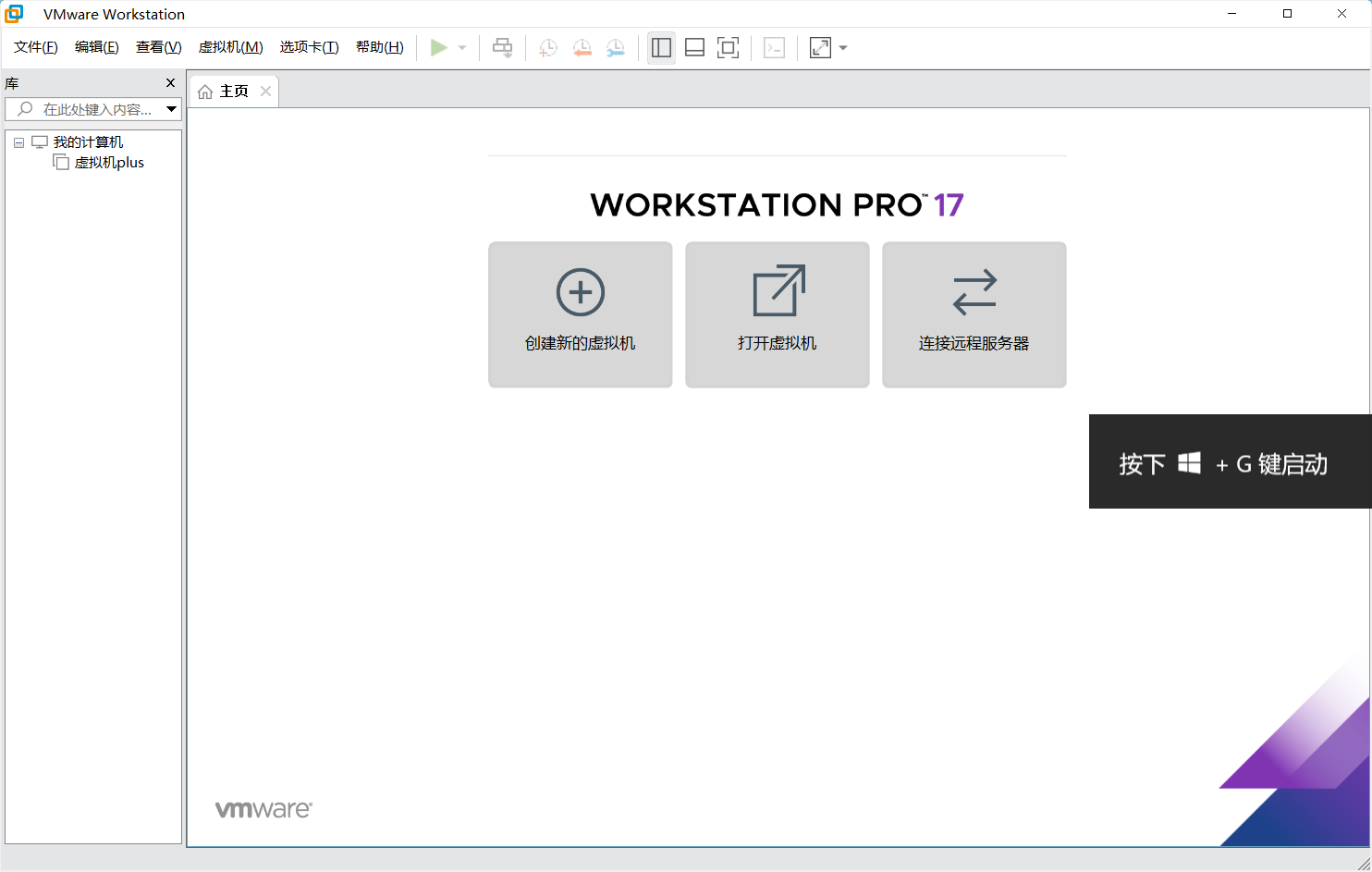Click the home icon on 主页 tab

[205, 92]
